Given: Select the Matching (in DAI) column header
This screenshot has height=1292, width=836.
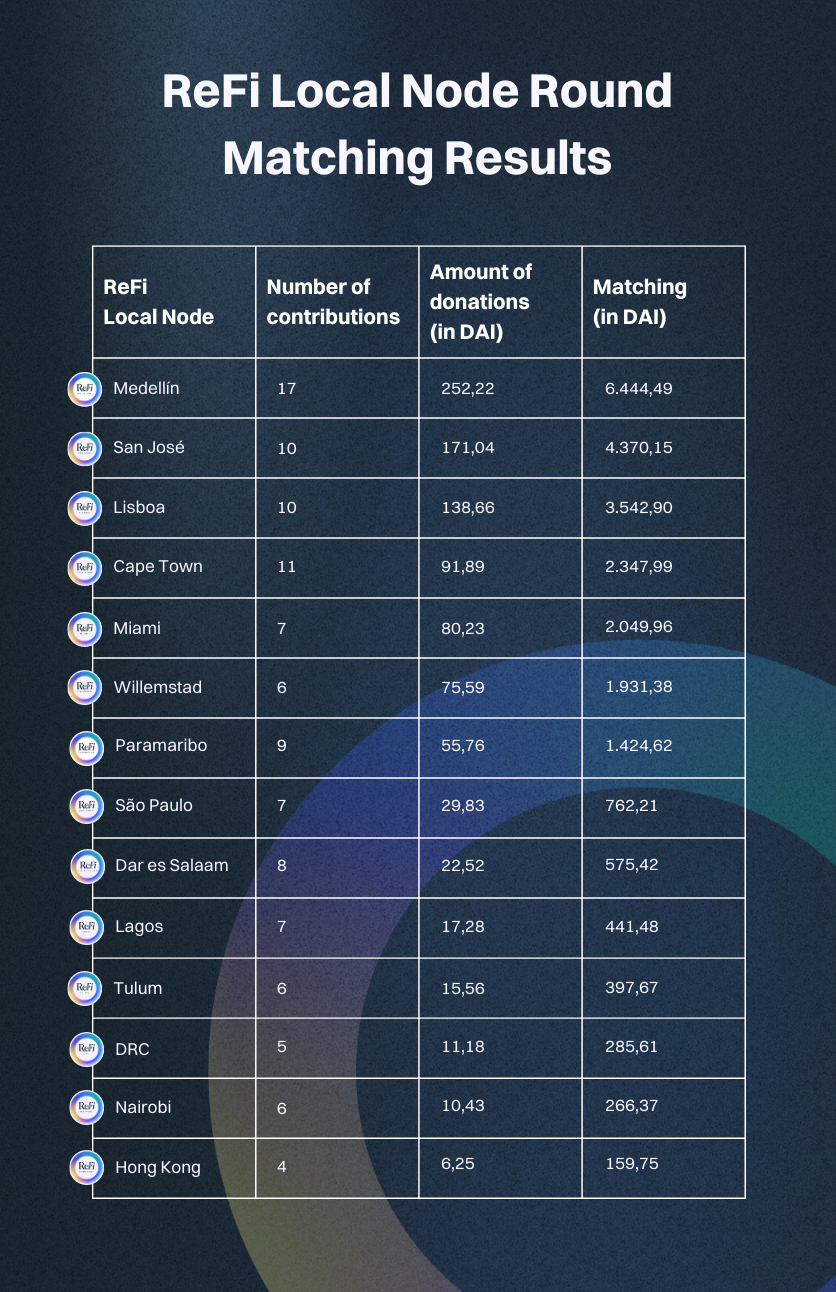Looking at the screenshot, I should point(640,302).
